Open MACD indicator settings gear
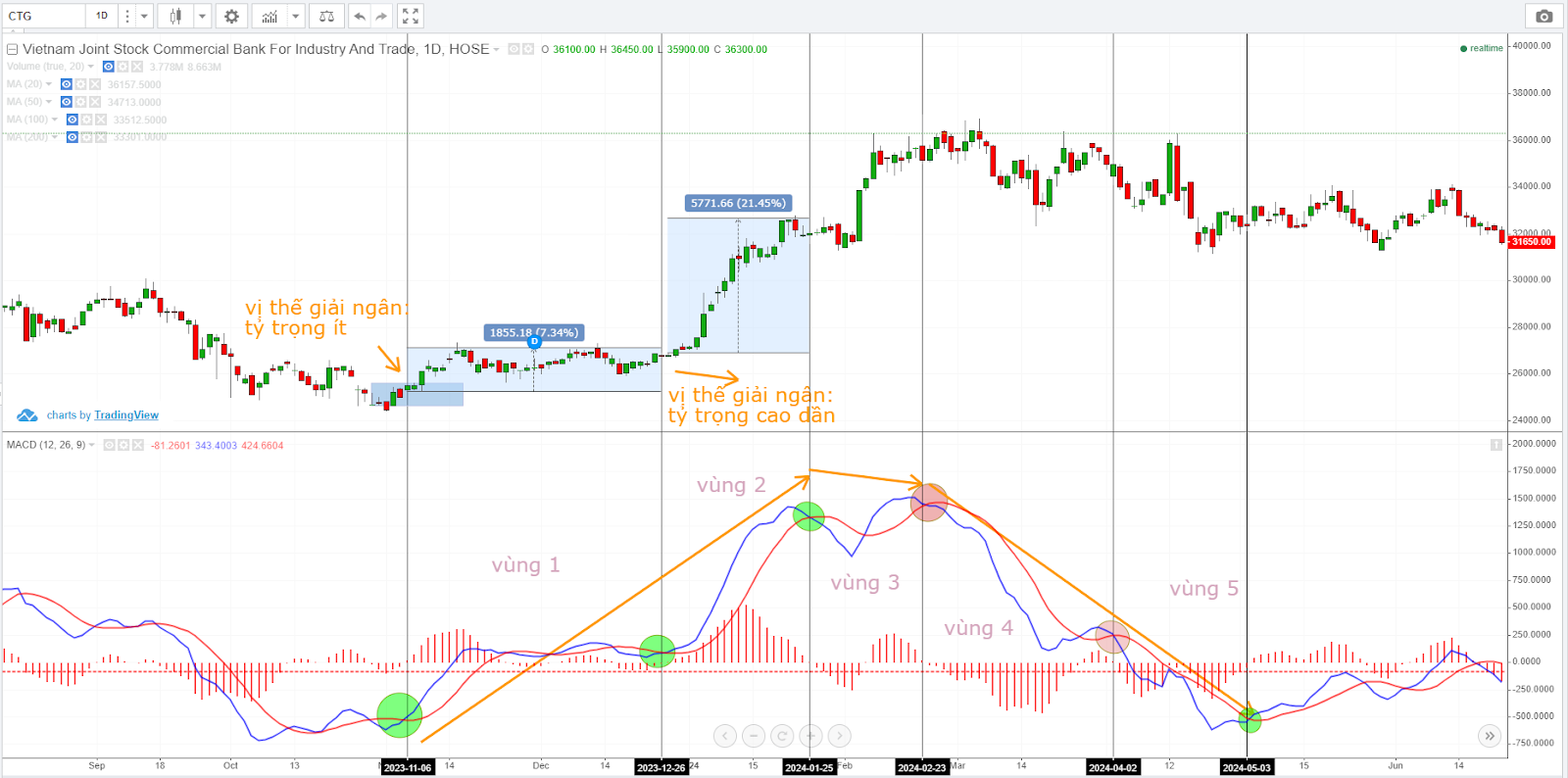 [x=123, y=445]
